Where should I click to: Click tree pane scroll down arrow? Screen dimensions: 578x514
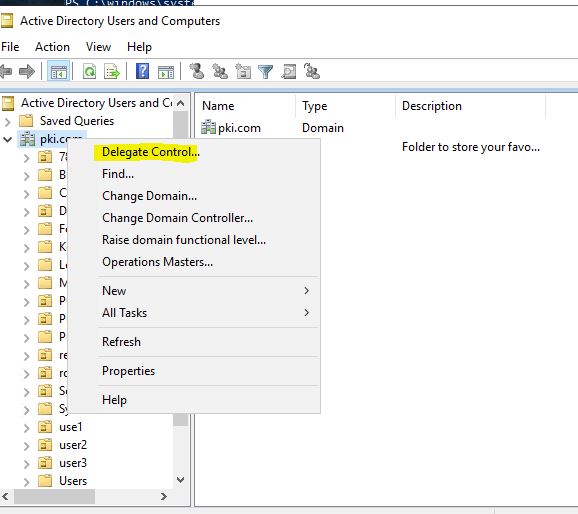(x=181, y=480)
